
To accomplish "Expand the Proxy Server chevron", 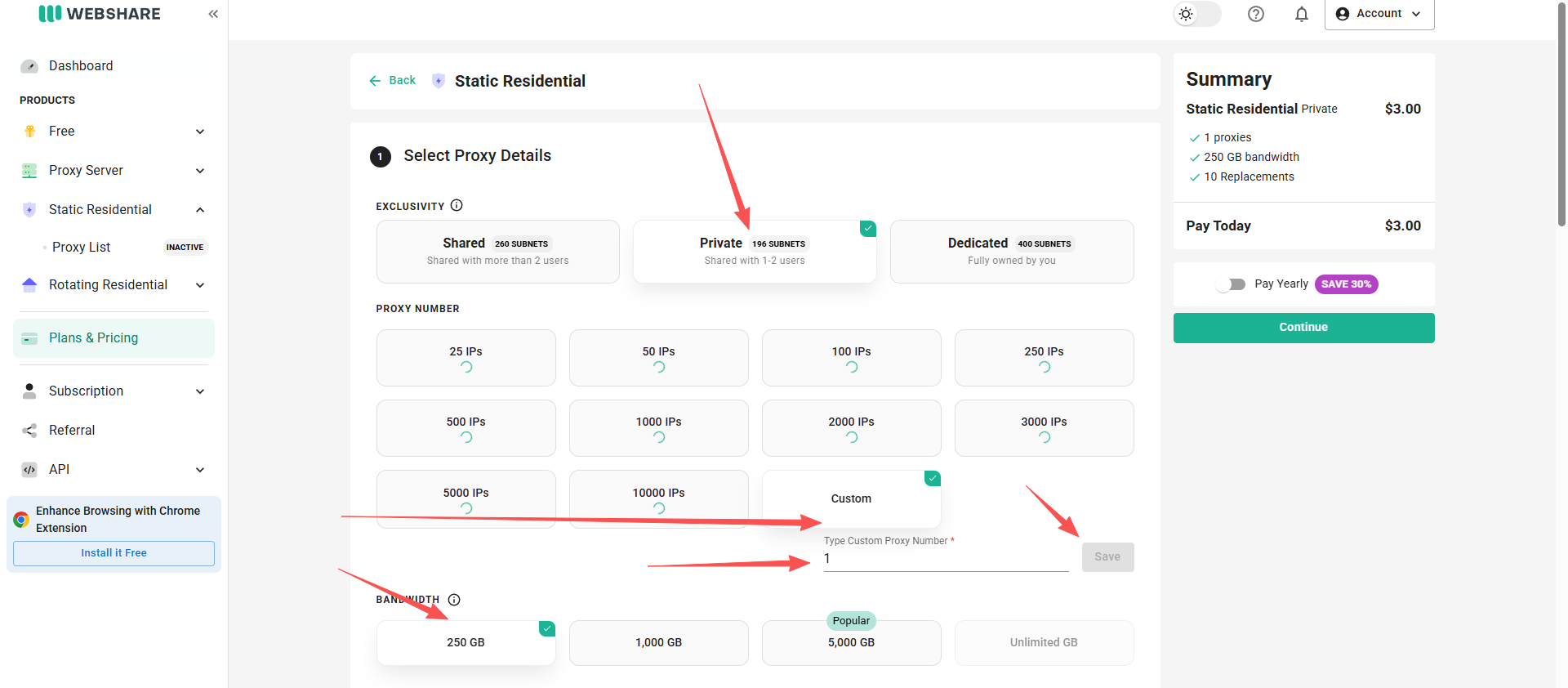I will (x=200, y=171).
